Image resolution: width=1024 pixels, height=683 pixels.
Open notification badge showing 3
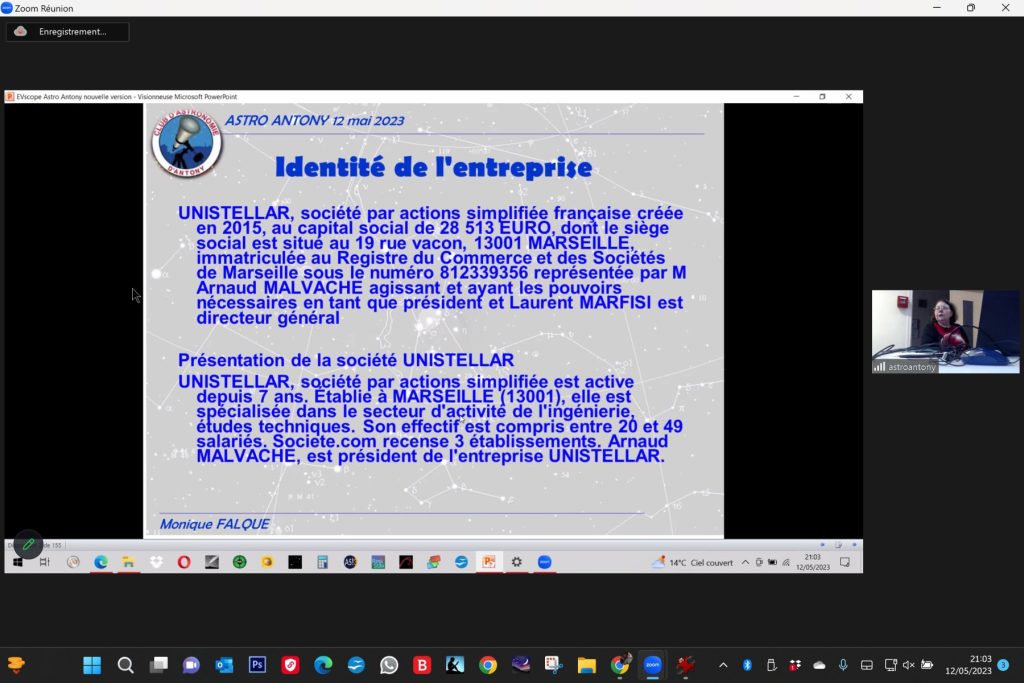pos(1003,665)
